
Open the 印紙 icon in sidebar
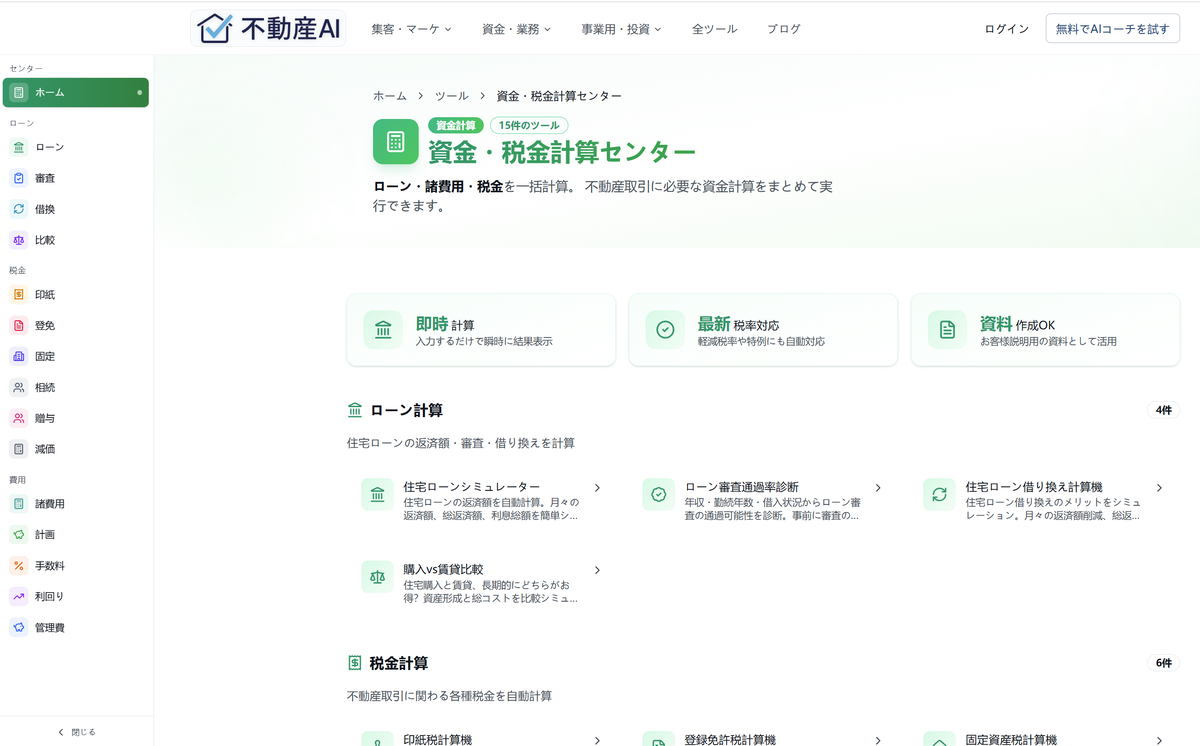(19, 294)
